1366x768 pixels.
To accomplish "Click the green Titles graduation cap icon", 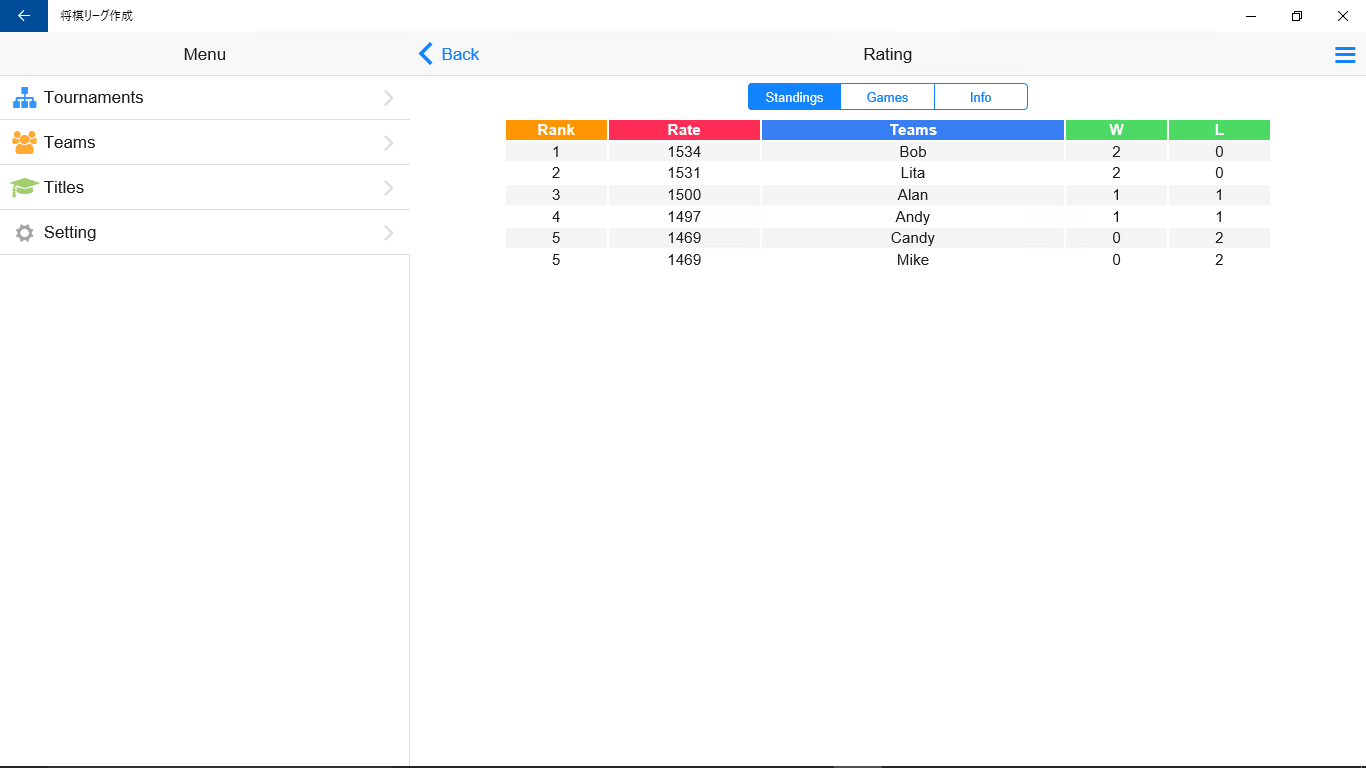I will pos(24,188).
